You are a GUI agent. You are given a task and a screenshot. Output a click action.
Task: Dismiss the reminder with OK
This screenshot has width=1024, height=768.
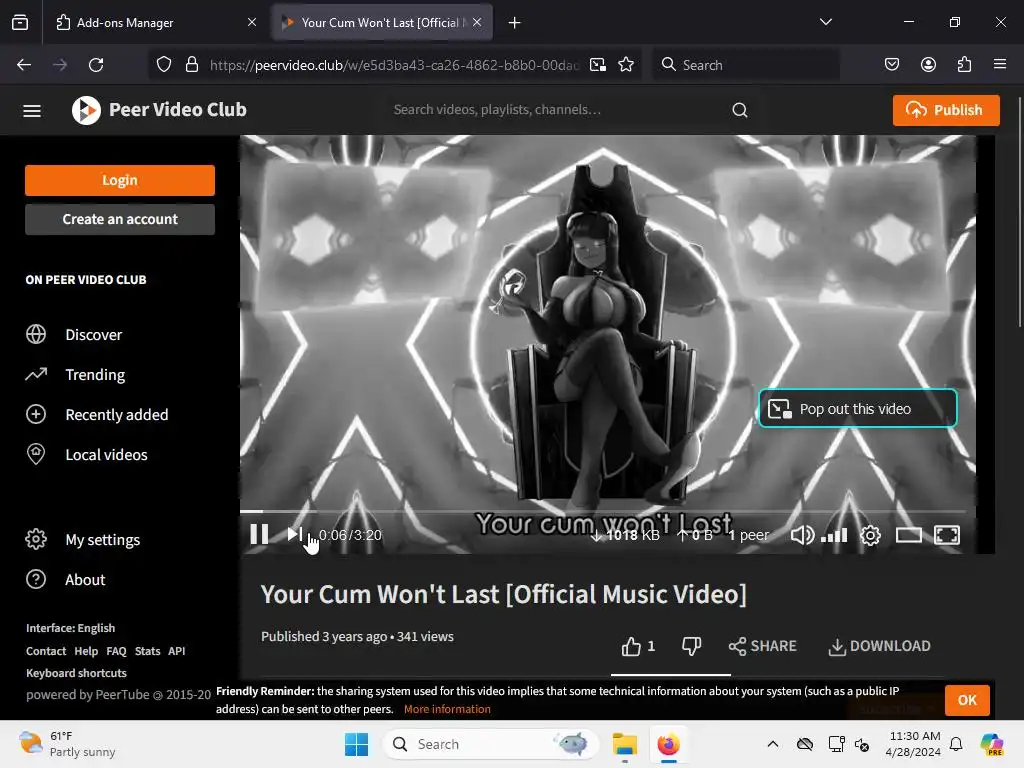pyautogui.click(x=967, y=700)
